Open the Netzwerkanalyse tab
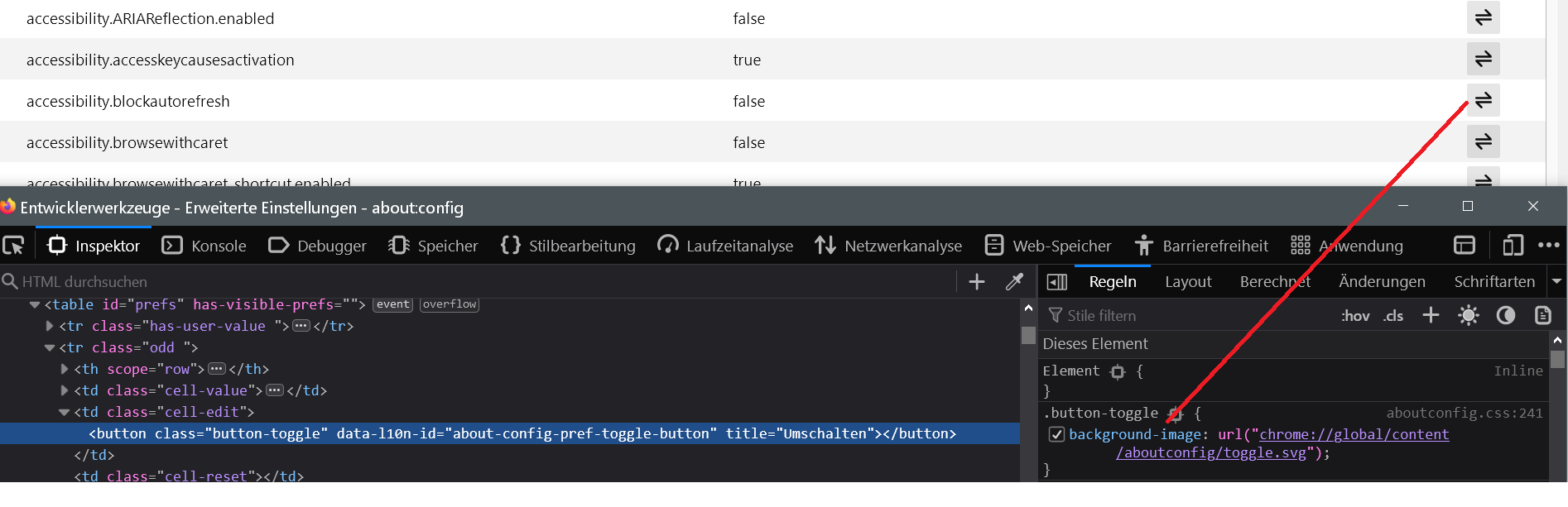The height and width of the screenshot is (507, 1568). [888, 246]
